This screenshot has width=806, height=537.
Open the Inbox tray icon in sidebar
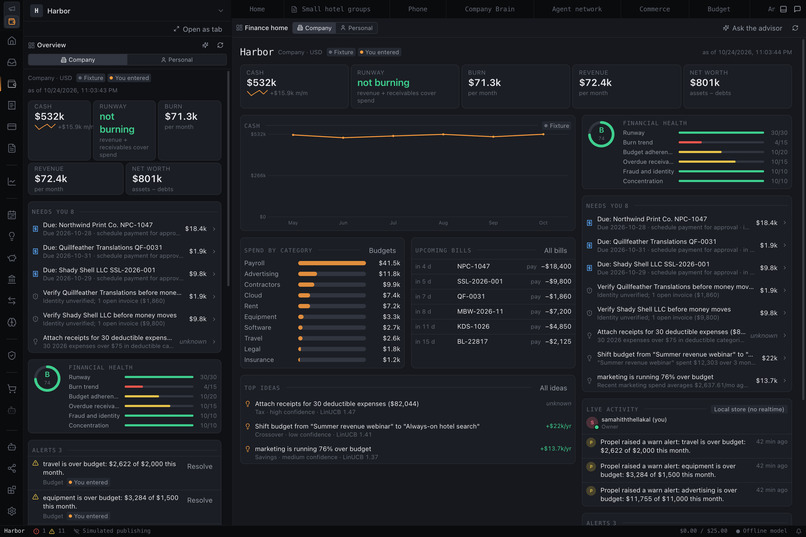pos(11,62)
